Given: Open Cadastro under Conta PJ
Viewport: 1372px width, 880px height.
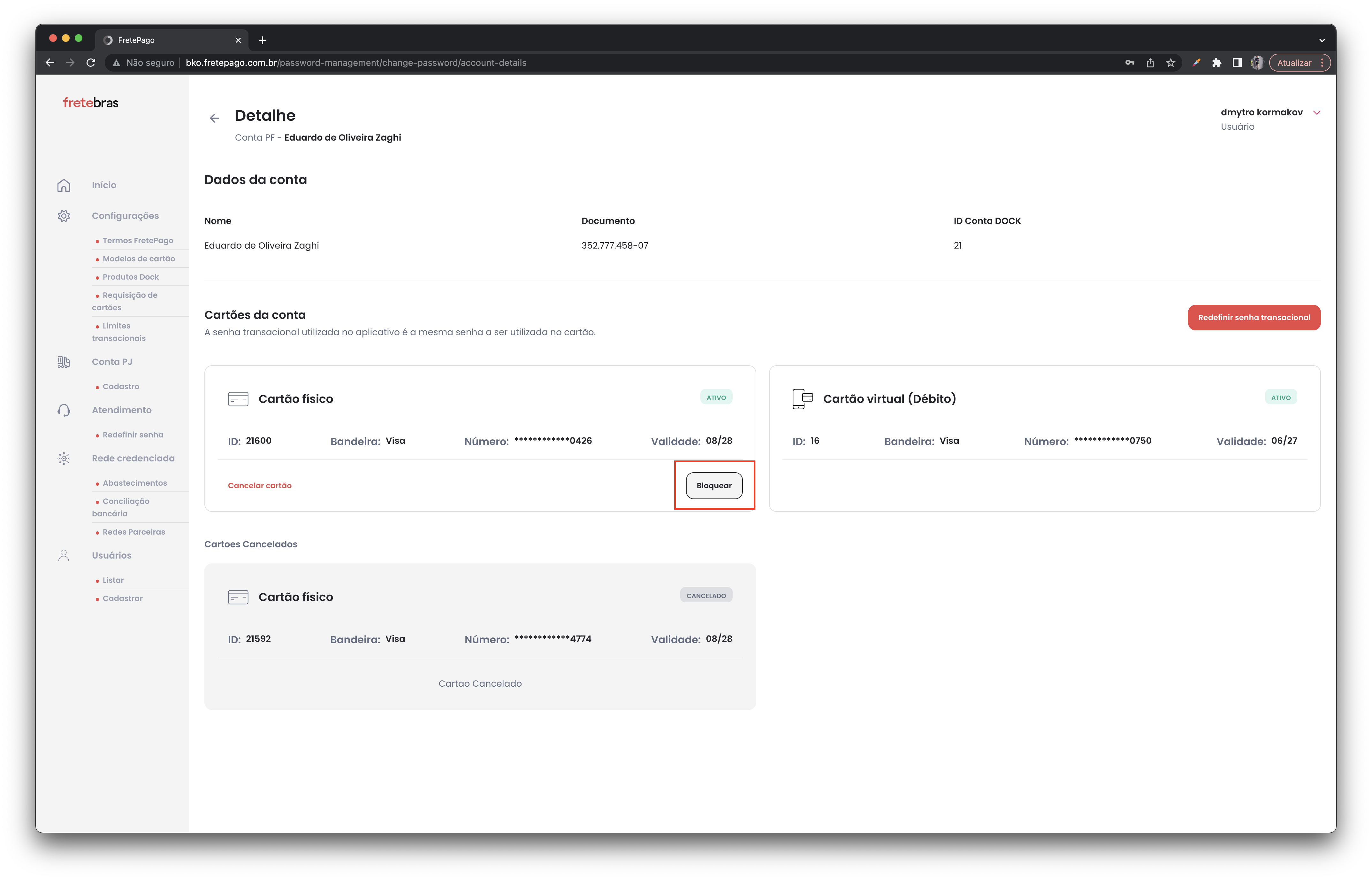Looking at the screenshot, I should coord(120,387).
